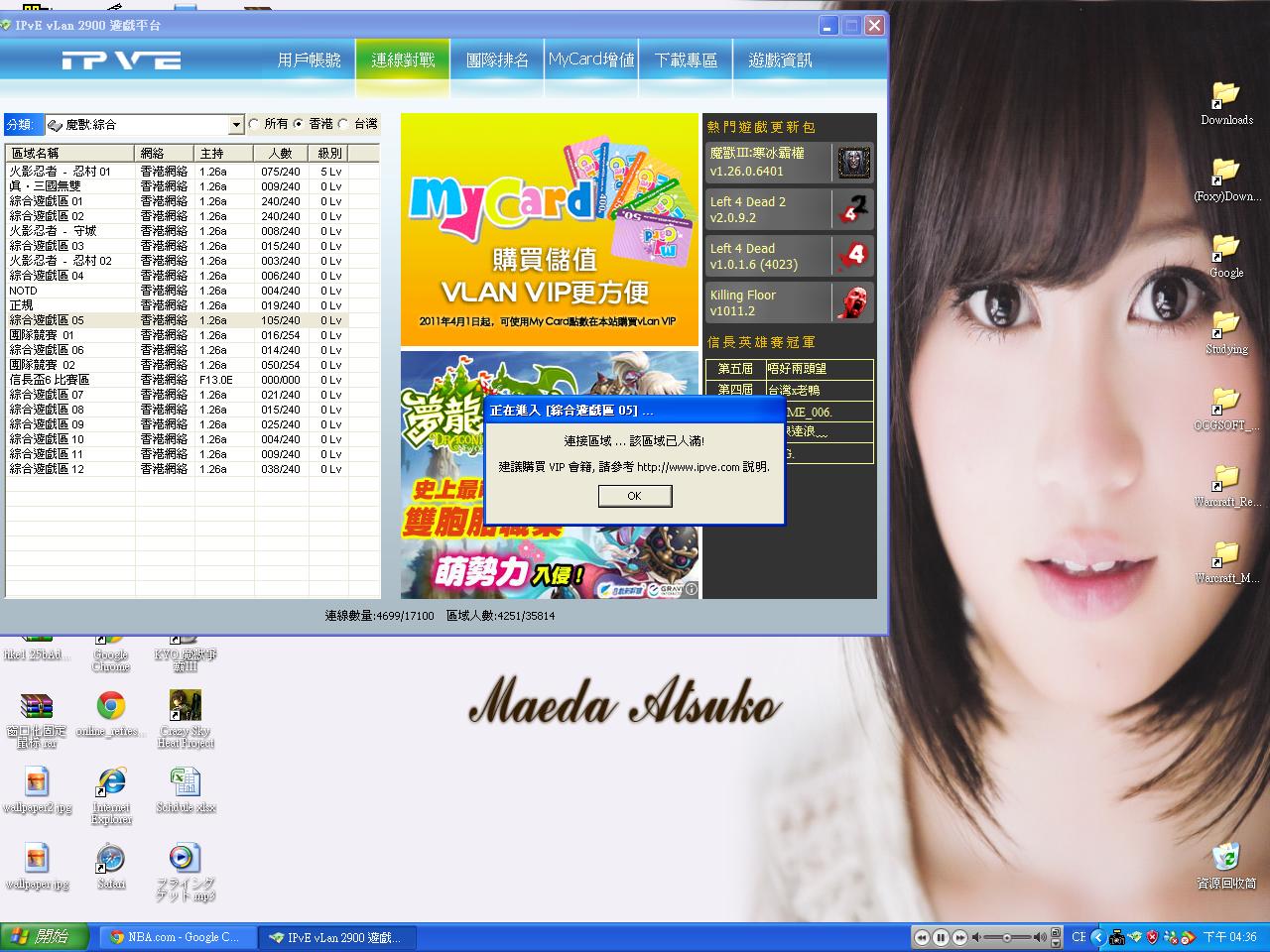This screenshot has height=952, width=1270.
Task: Click the Windows Start (開始) button
Action: [43, 937]
